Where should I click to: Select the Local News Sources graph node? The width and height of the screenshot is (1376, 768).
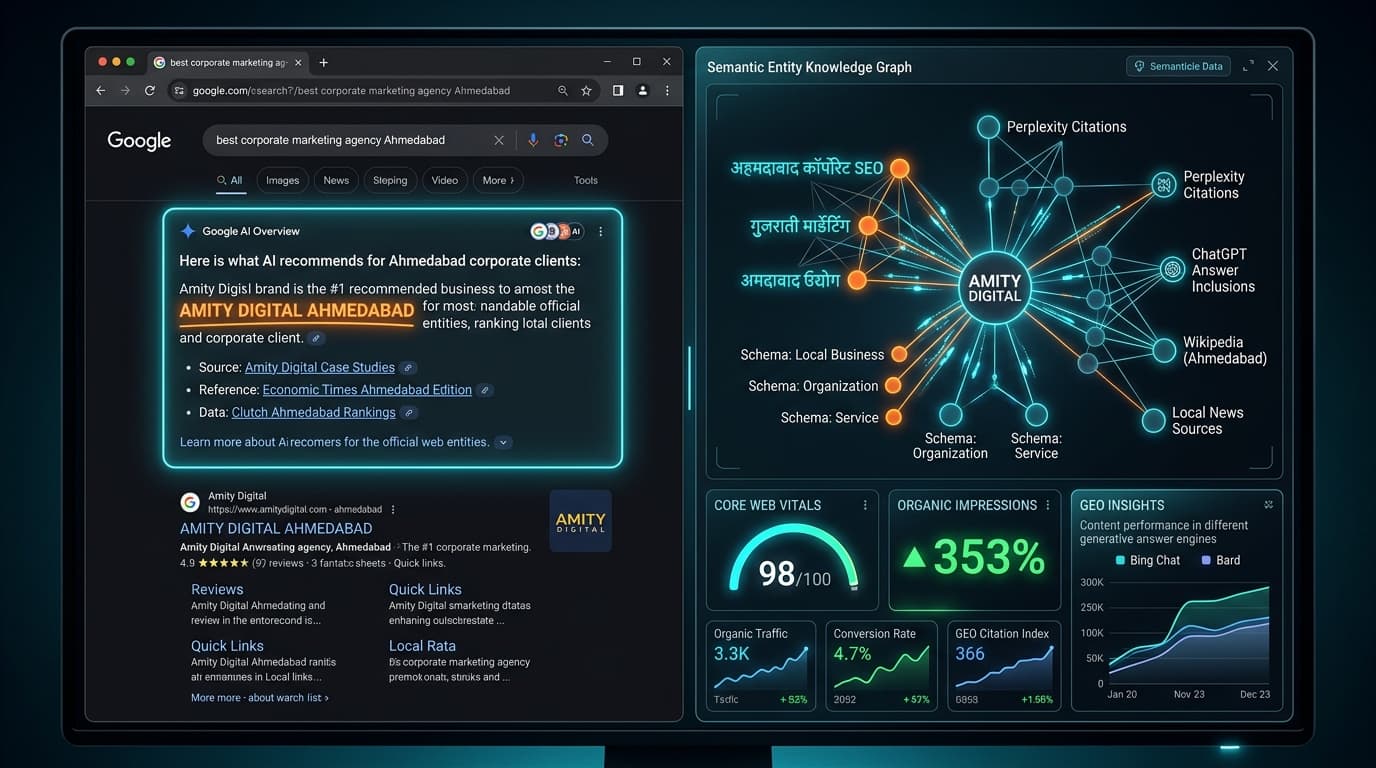click(1155, 420)
